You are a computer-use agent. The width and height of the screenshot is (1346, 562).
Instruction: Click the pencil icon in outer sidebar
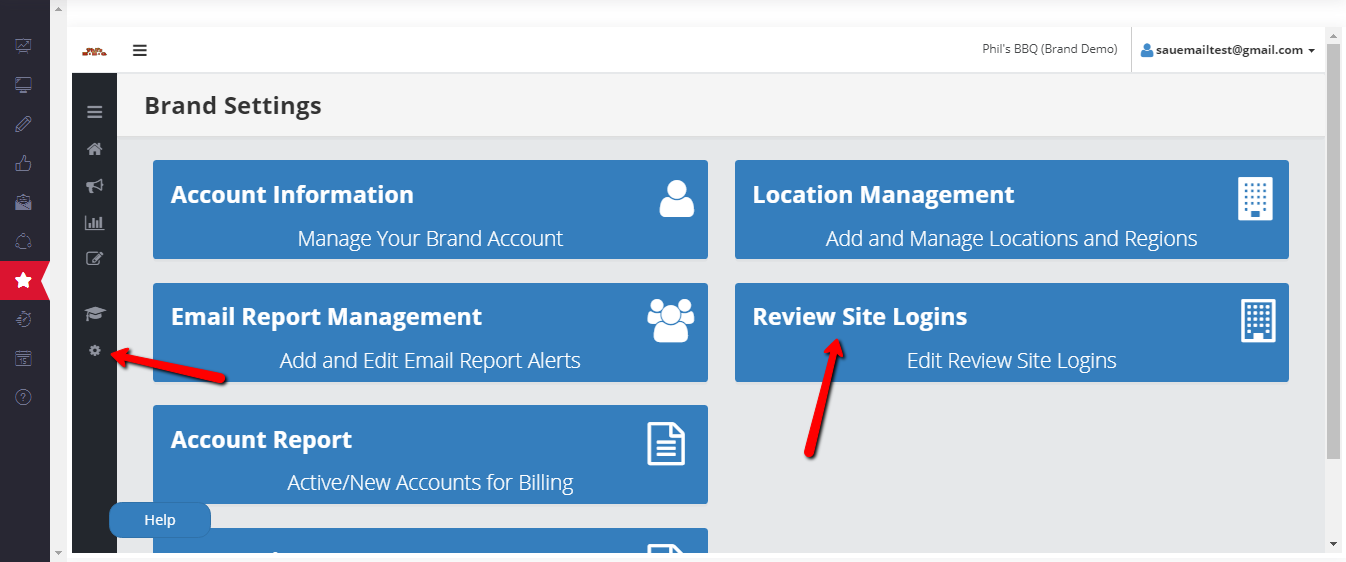point(24,124)
